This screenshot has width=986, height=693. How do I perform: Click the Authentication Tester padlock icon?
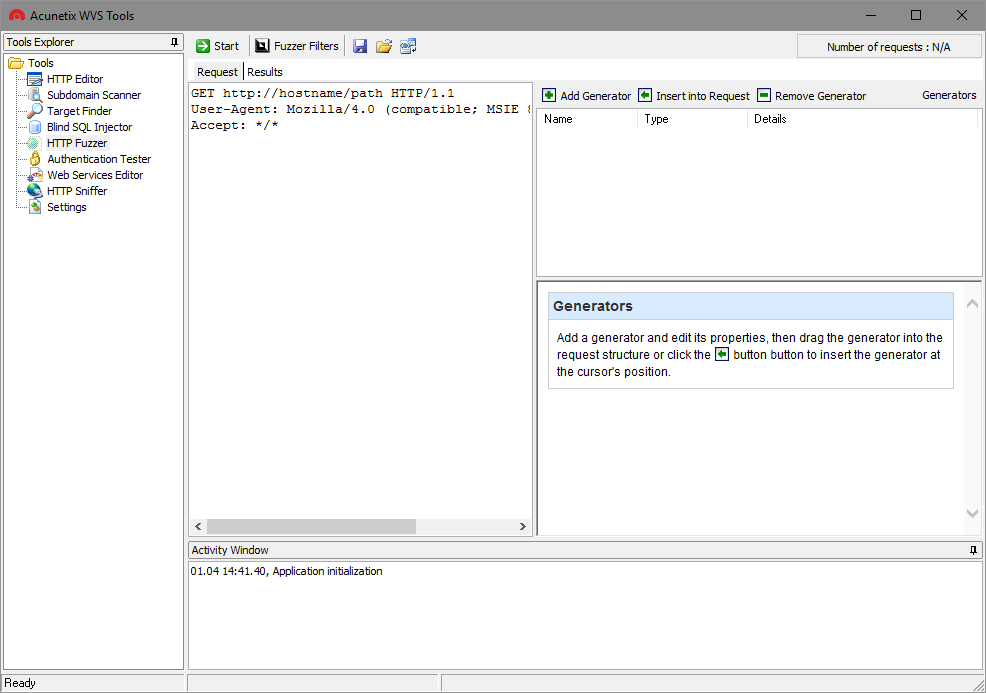coord(35,159)
